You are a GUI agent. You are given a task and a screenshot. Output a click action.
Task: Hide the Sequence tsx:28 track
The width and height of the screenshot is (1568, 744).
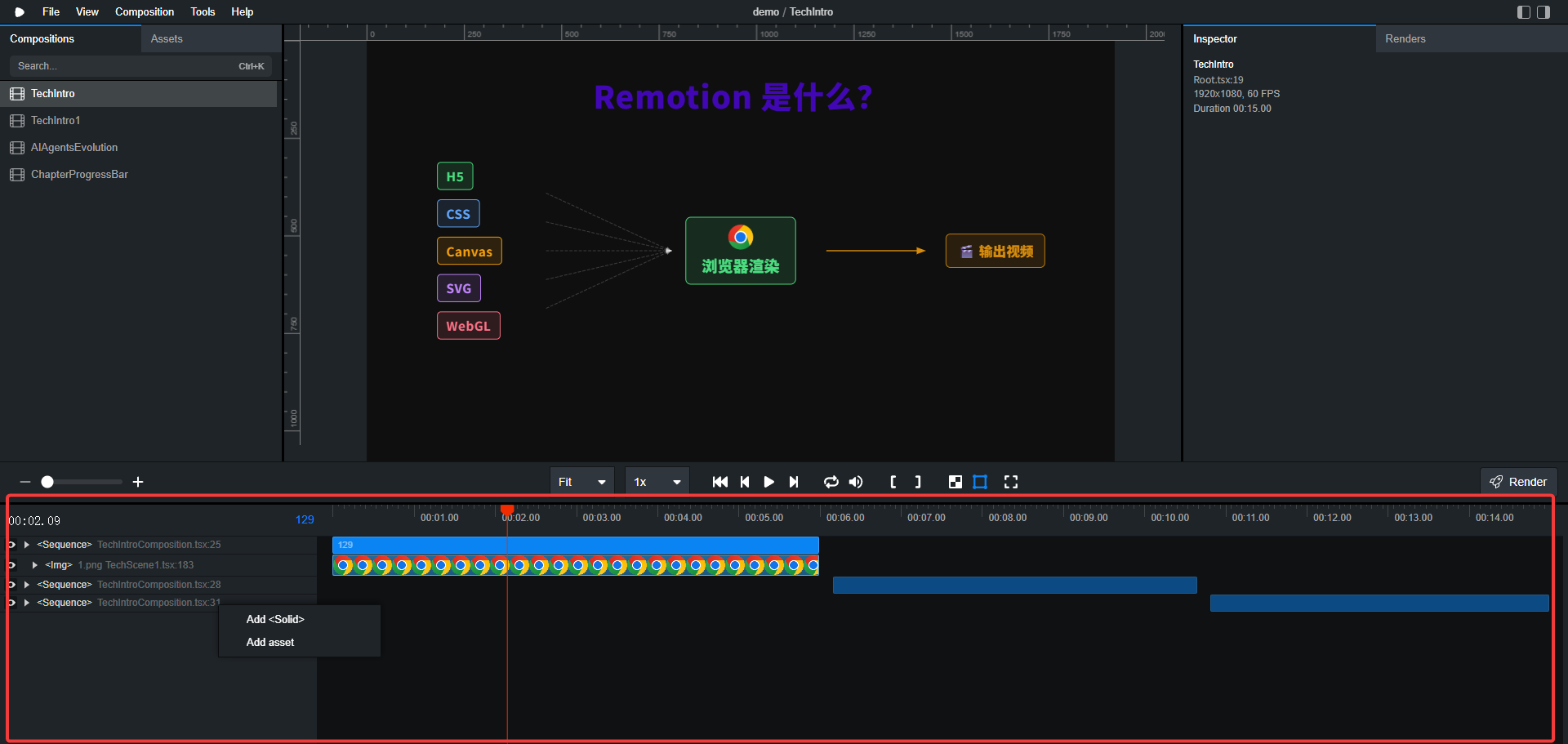pyautogui.click(x=11, y=585)
